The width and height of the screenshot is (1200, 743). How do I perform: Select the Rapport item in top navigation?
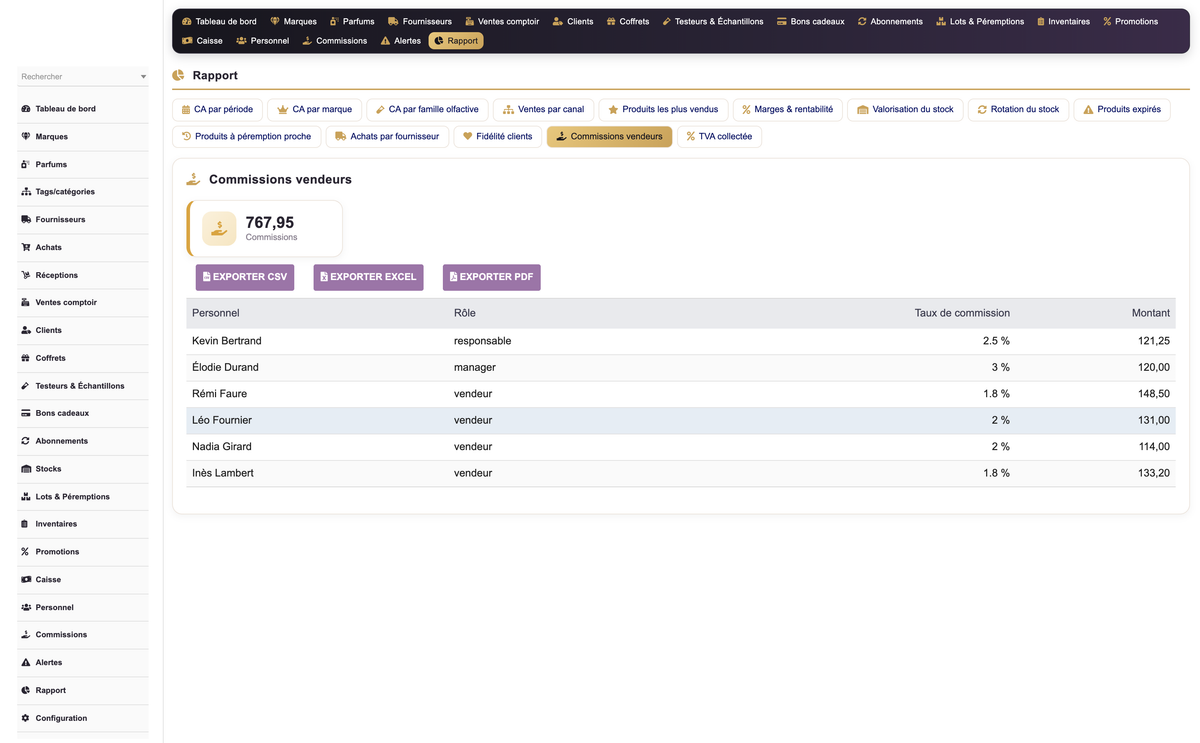(456, 41)
